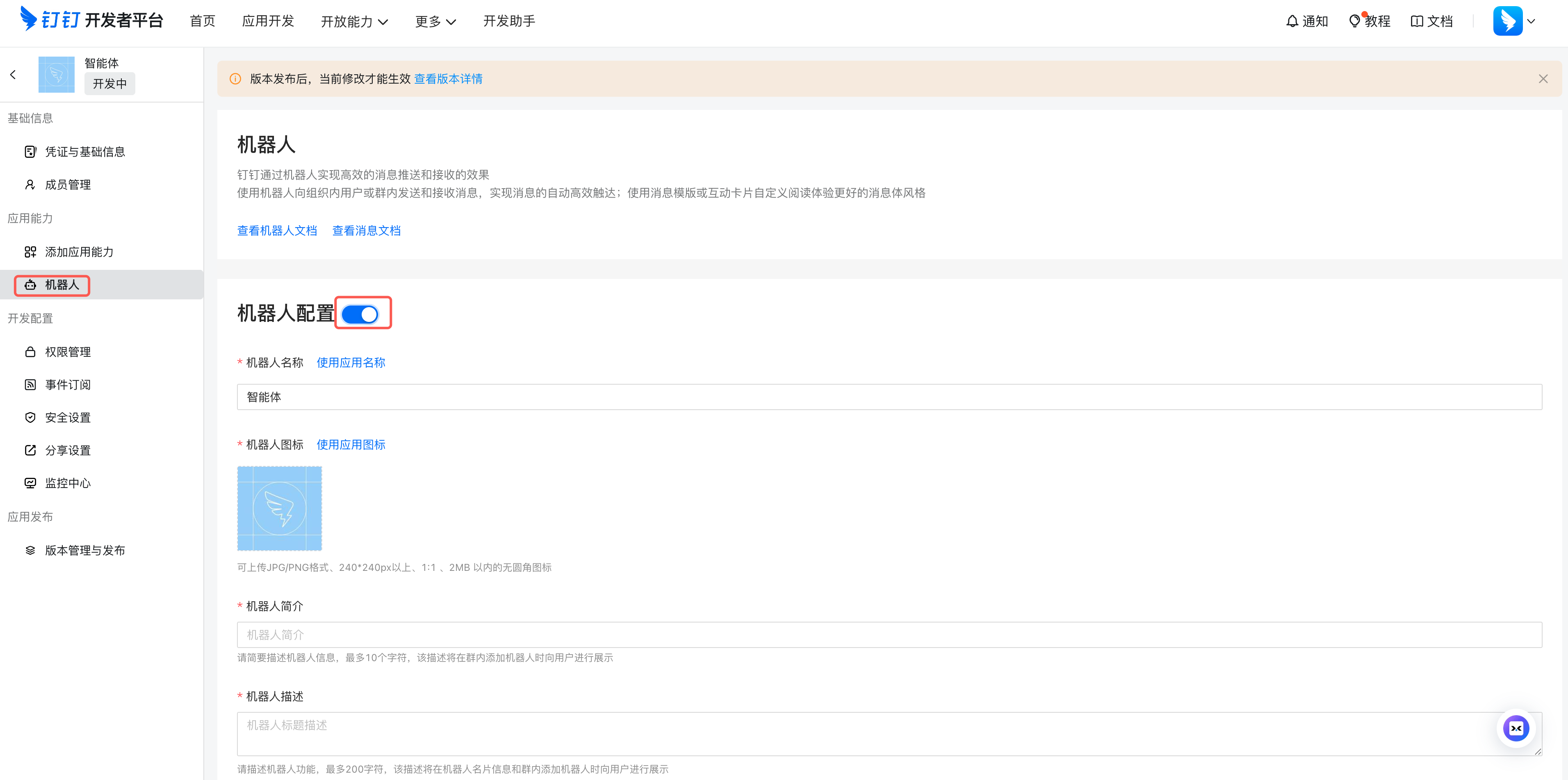The image size is (1568, 780).
Task: Dismiss the version notice banner
Action: pos(1543,79)
